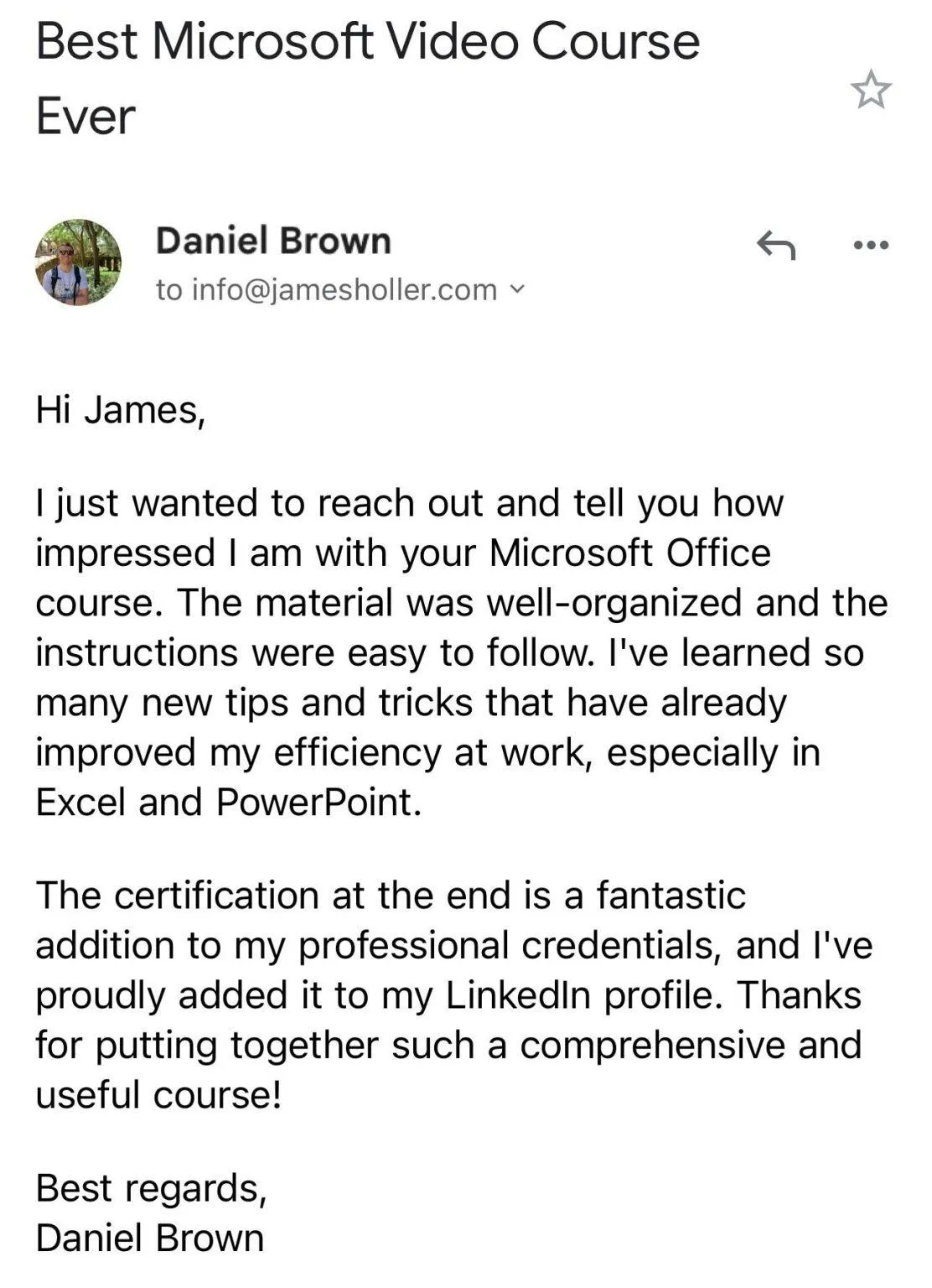Click the words professional credentials in body
Image resolution: width=932 pixels, height=1288 pixels.
[510, 946]
